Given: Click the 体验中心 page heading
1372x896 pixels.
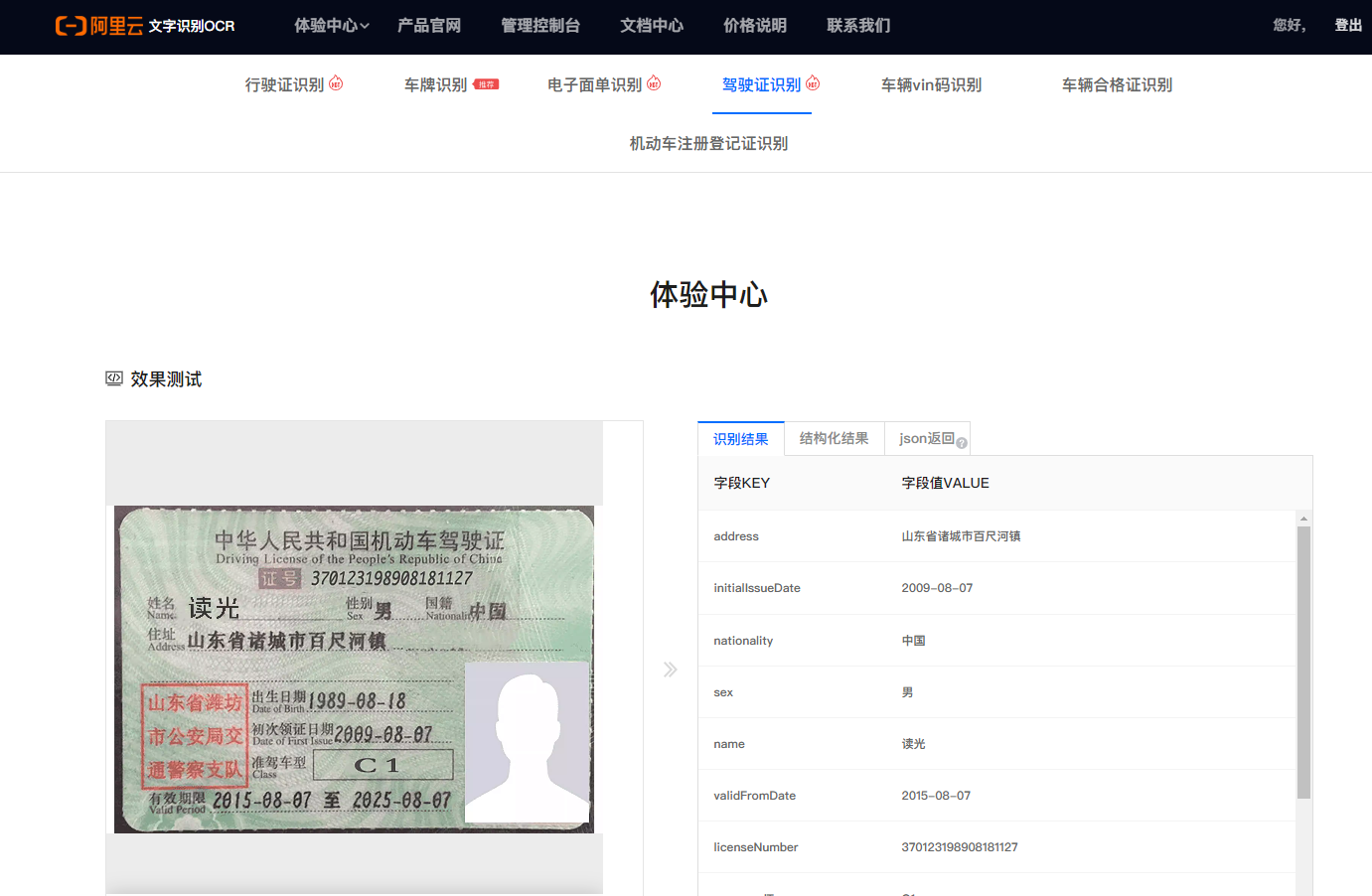Looking at the screenshot, I should [708, 295].
